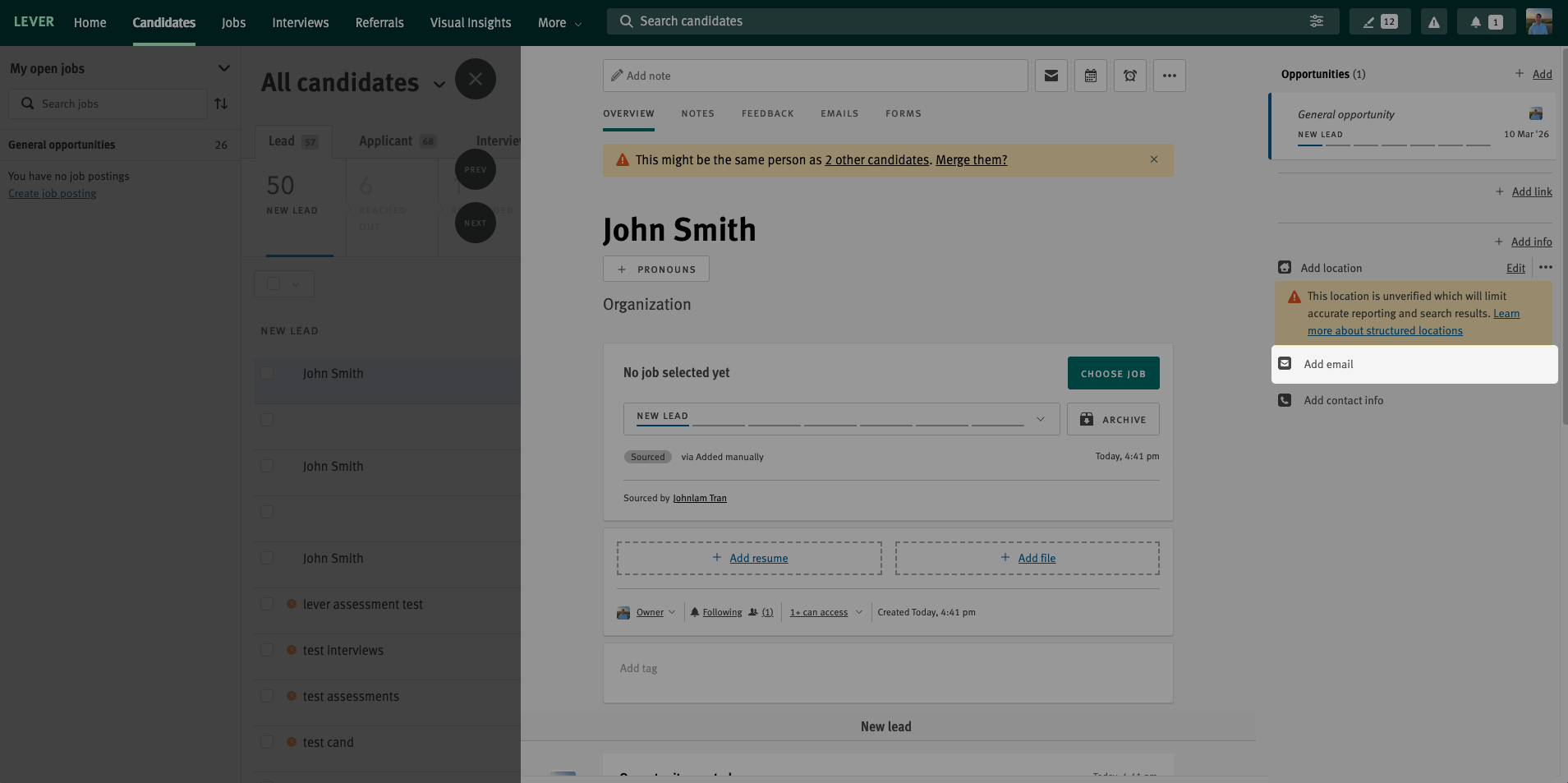Image resolution: width=1568 pixels, height=783 pixels.
Task: Open the Emails tab
Action: point(839,113)
